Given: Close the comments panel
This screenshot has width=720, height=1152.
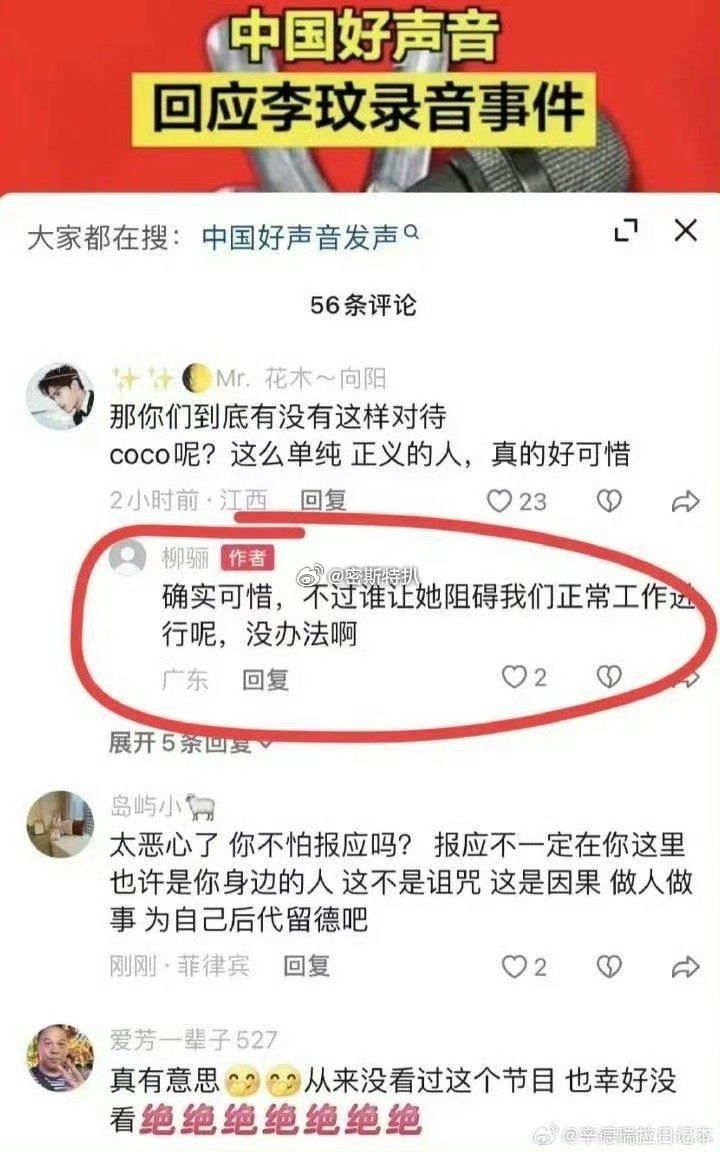Looking at the screenshot, I should 685,230.
